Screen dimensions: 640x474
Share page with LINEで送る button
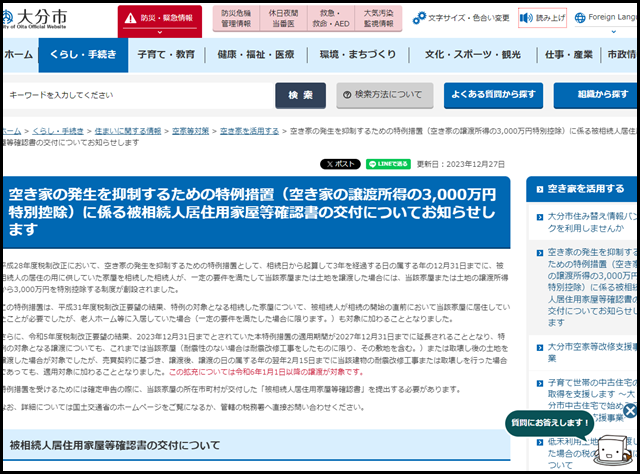388,164
